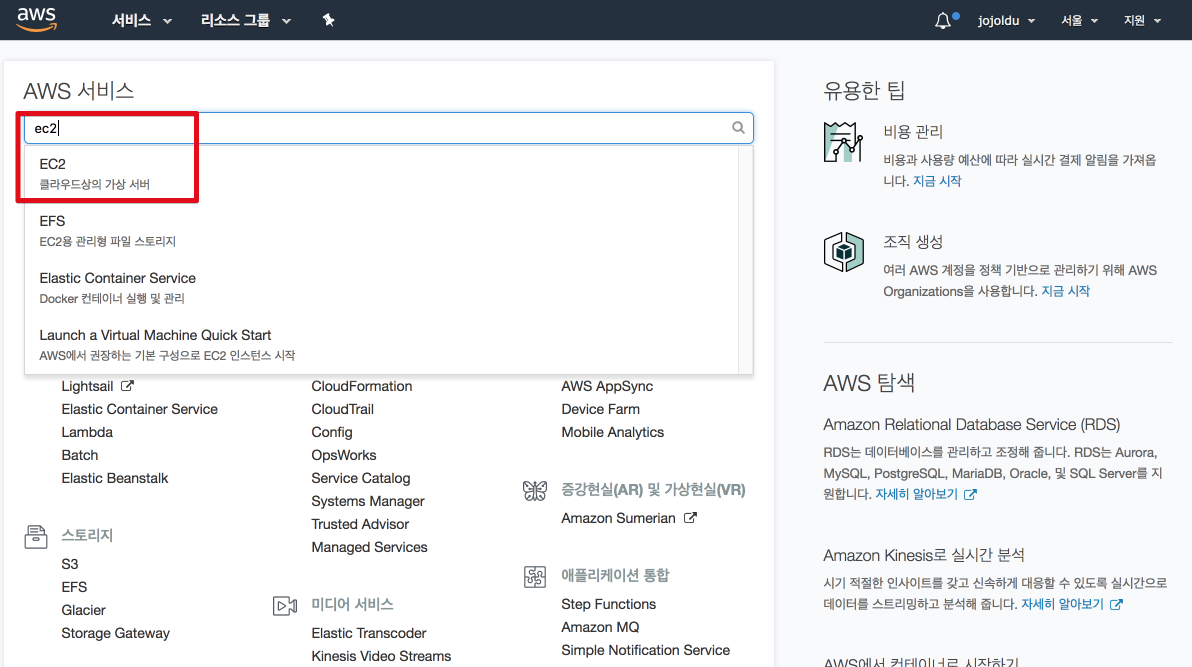Click external link icon beside Amazon Sumerian
This screenshot has width=1192, height=667.
[690, 518]
